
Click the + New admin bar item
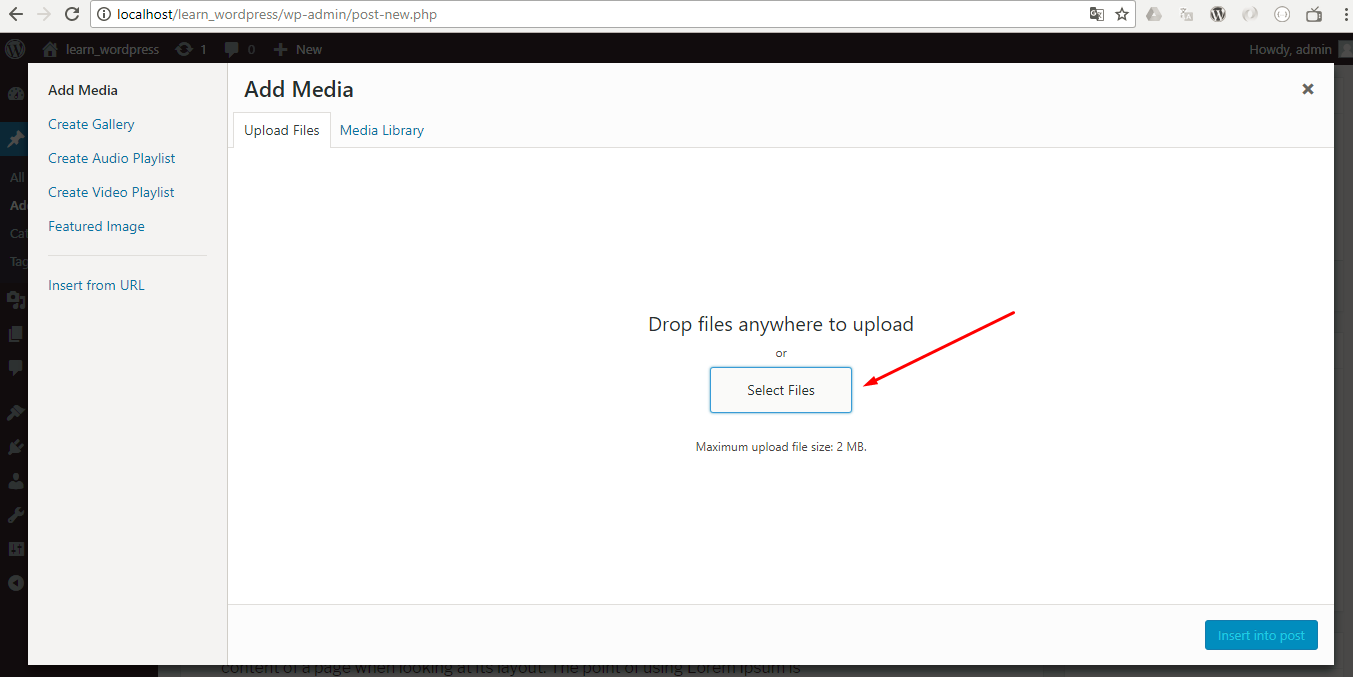tap(298, 49)
